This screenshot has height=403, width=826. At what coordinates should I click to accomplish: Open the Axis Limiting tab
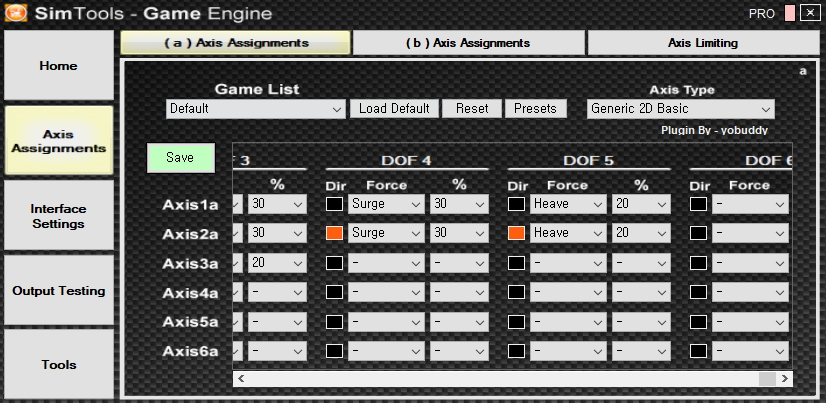tap(703, 43)
